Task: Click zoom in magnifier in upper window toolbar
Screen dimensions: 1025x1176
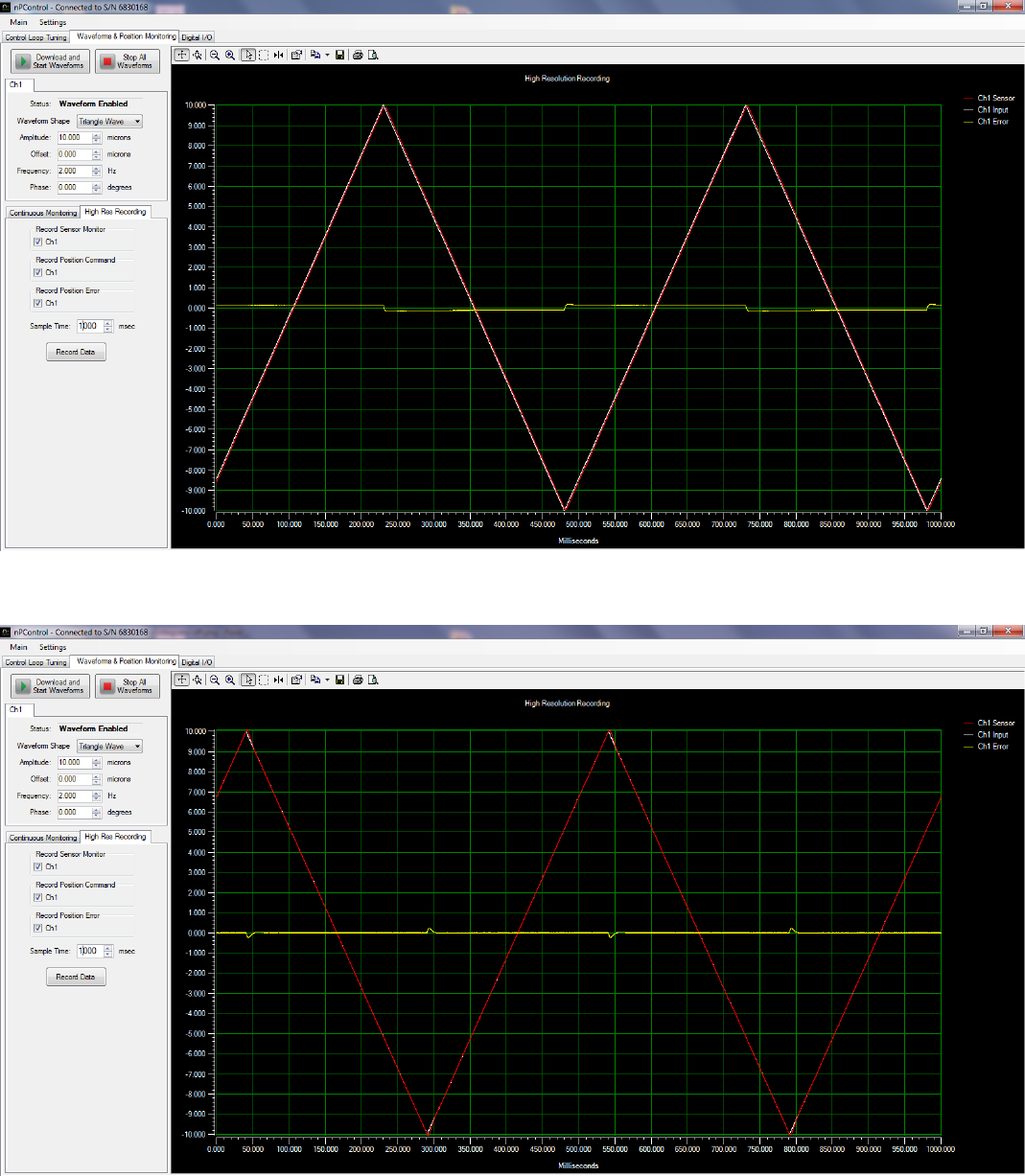Action: (230, 55)
